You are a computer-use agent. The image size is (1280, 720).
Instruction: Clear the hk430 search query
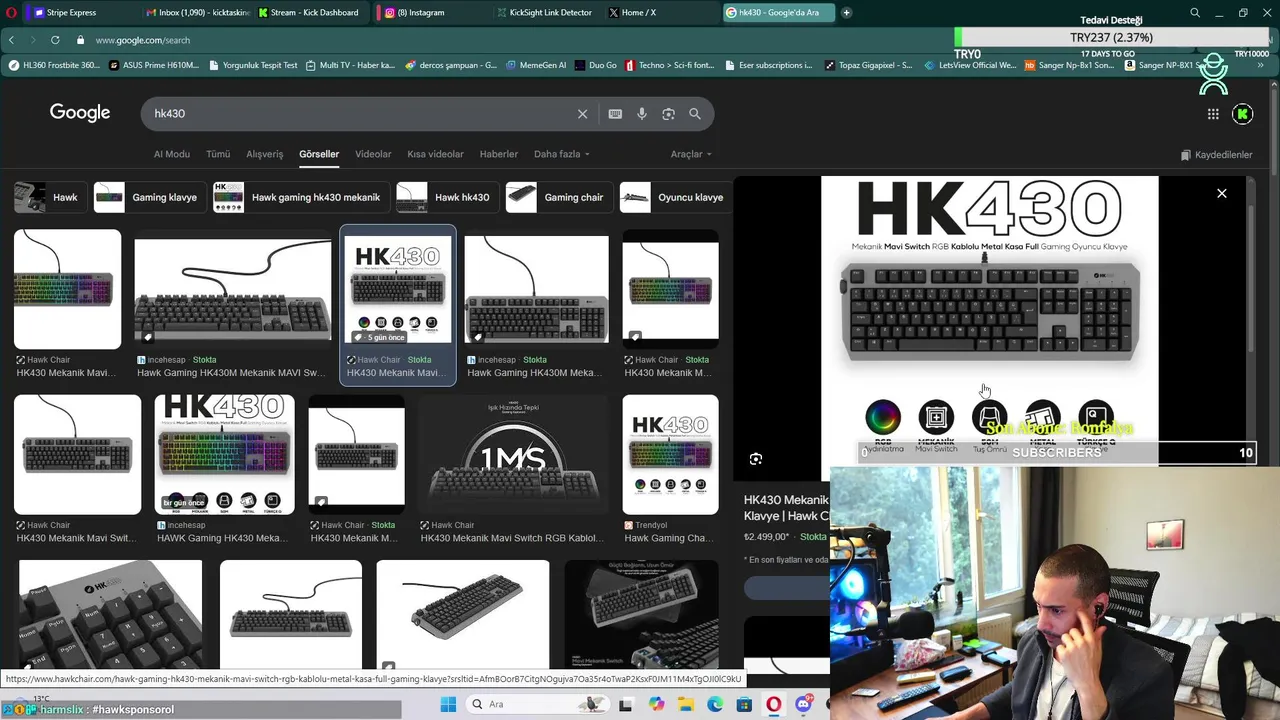click(x=582, y=114)
